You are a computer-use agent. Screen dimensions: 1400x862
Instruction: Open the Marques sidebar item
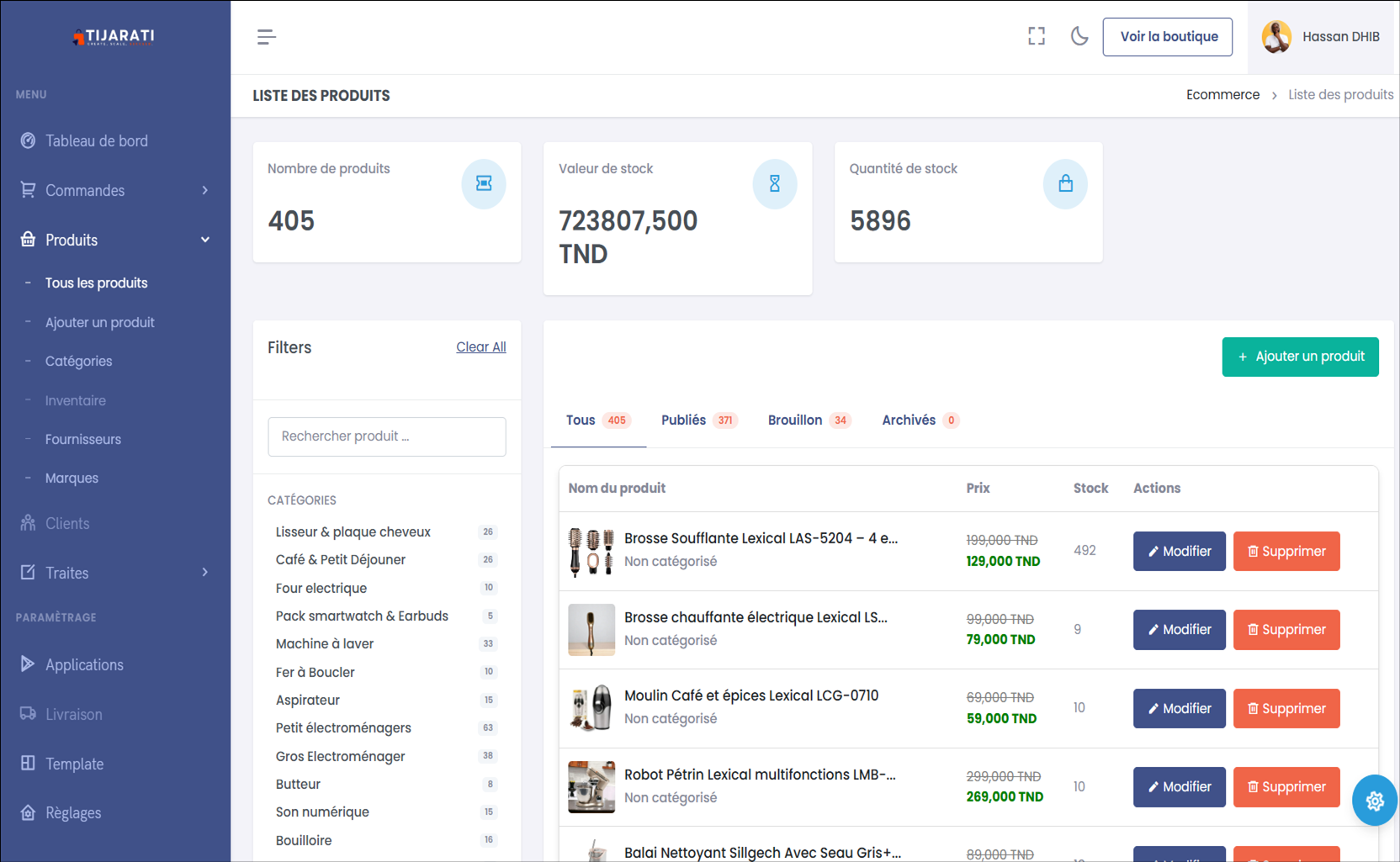tap(72, 478)
